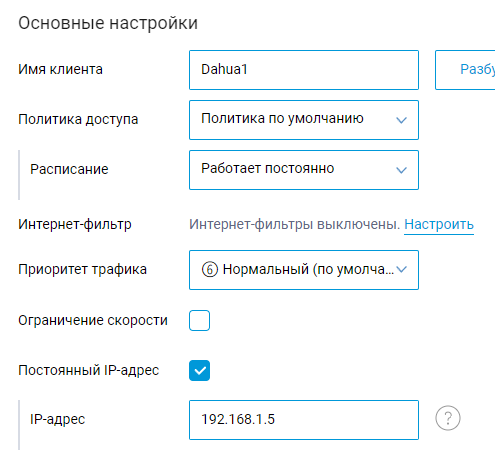495x450 pixels.
Task: Click the Расписание label
Action: coord(69,169)
